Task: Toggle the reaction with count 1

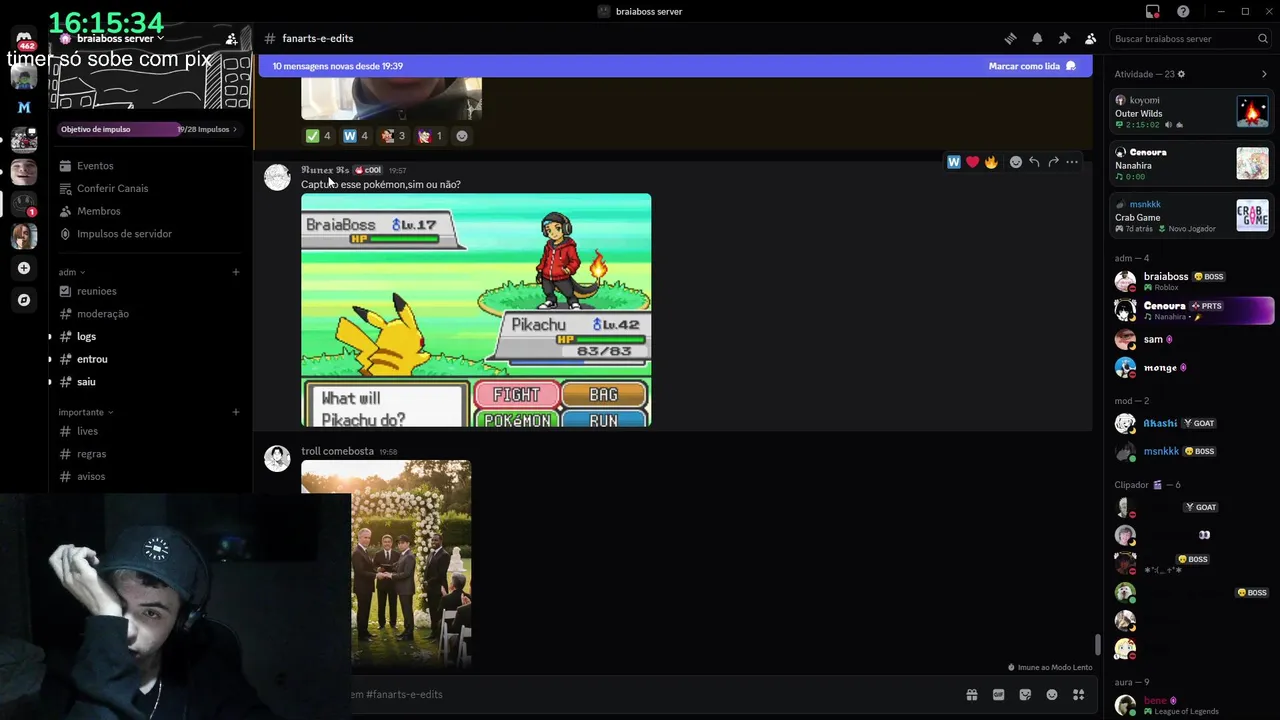Action: [430, 136]
